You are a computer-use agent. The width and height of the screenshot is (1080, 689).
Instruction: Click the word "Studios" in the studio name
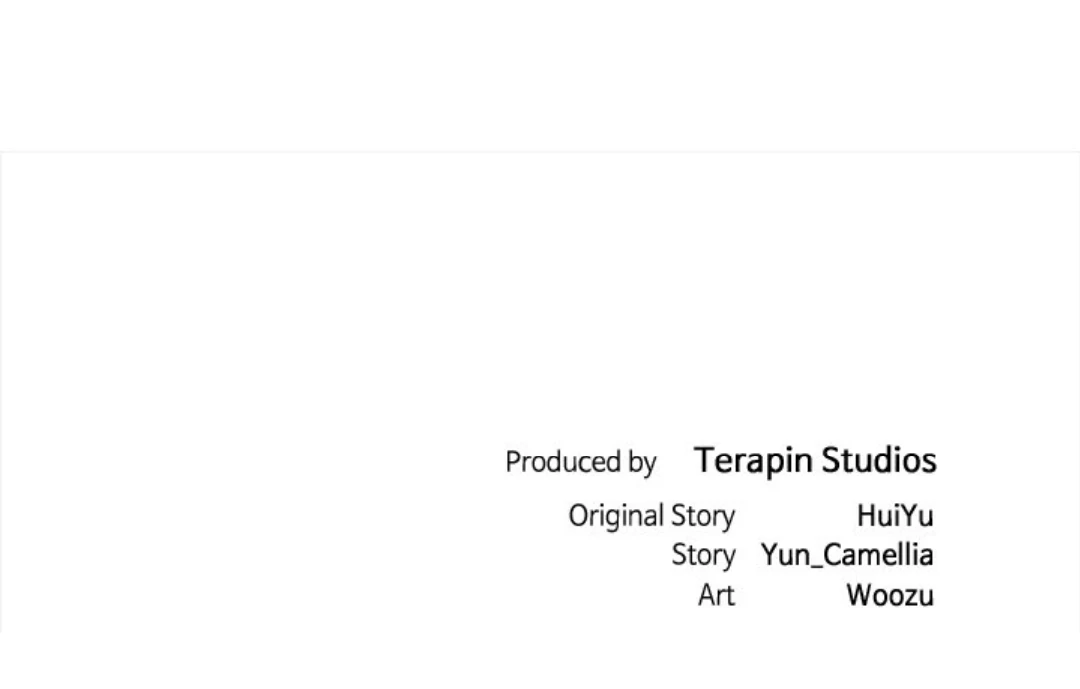879,460
